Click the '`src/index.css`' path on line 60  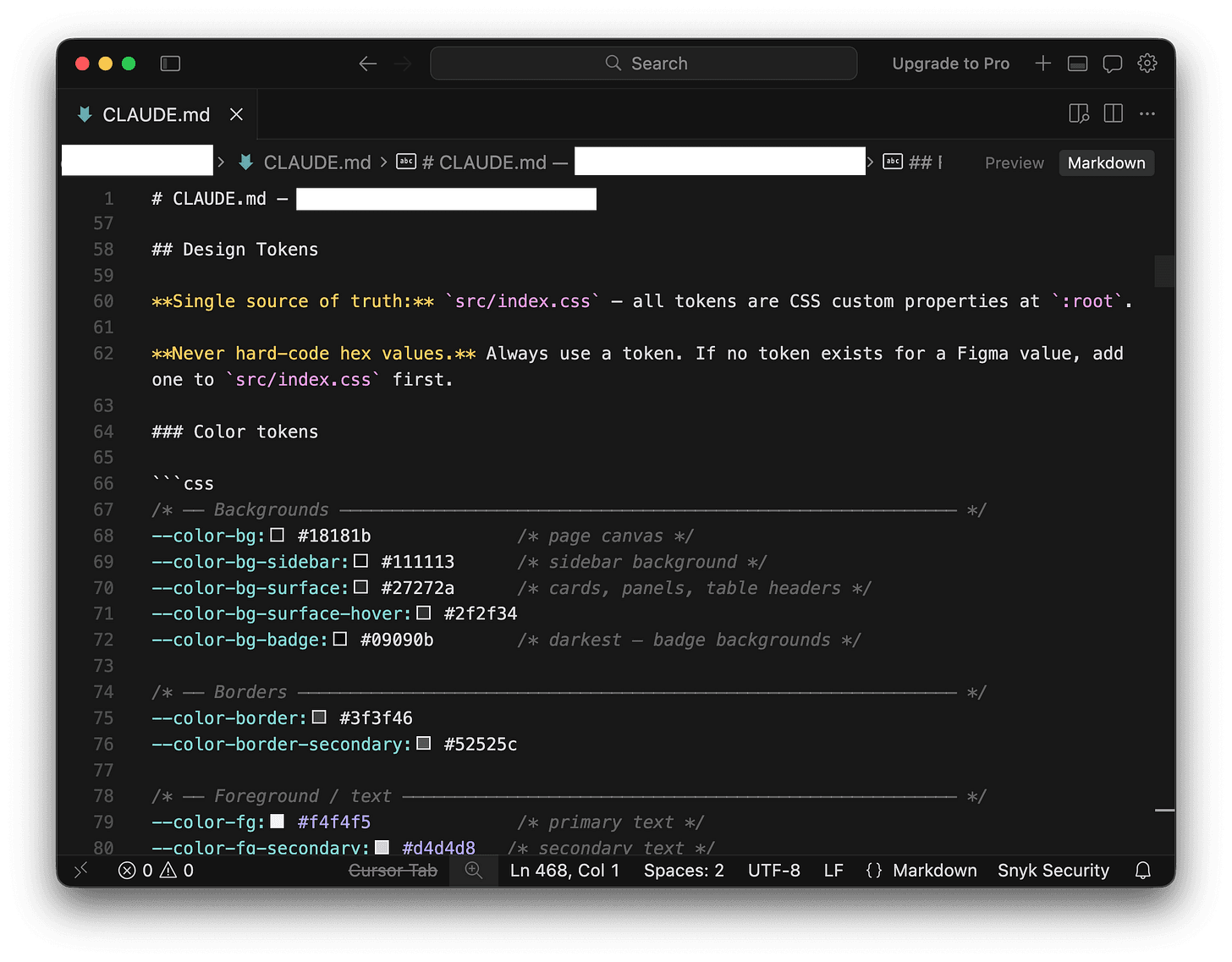coord(522,301)
